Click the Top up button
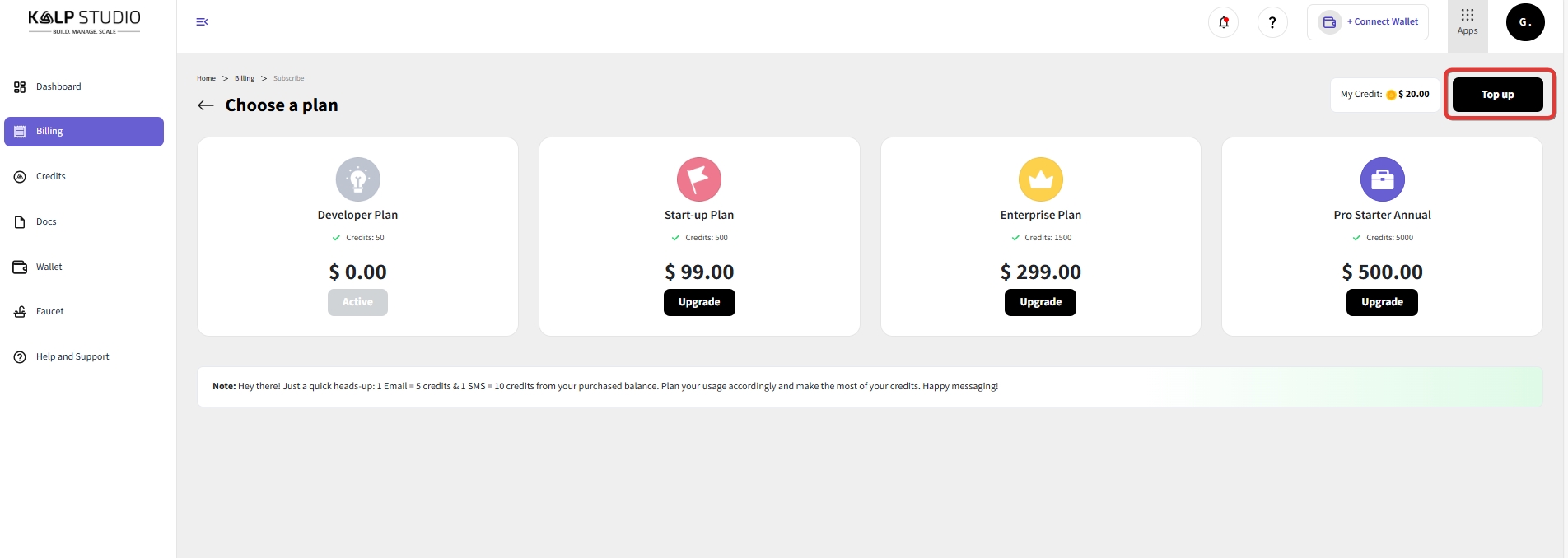The height and width of the screenshot is (558, 1568). 1497,95
